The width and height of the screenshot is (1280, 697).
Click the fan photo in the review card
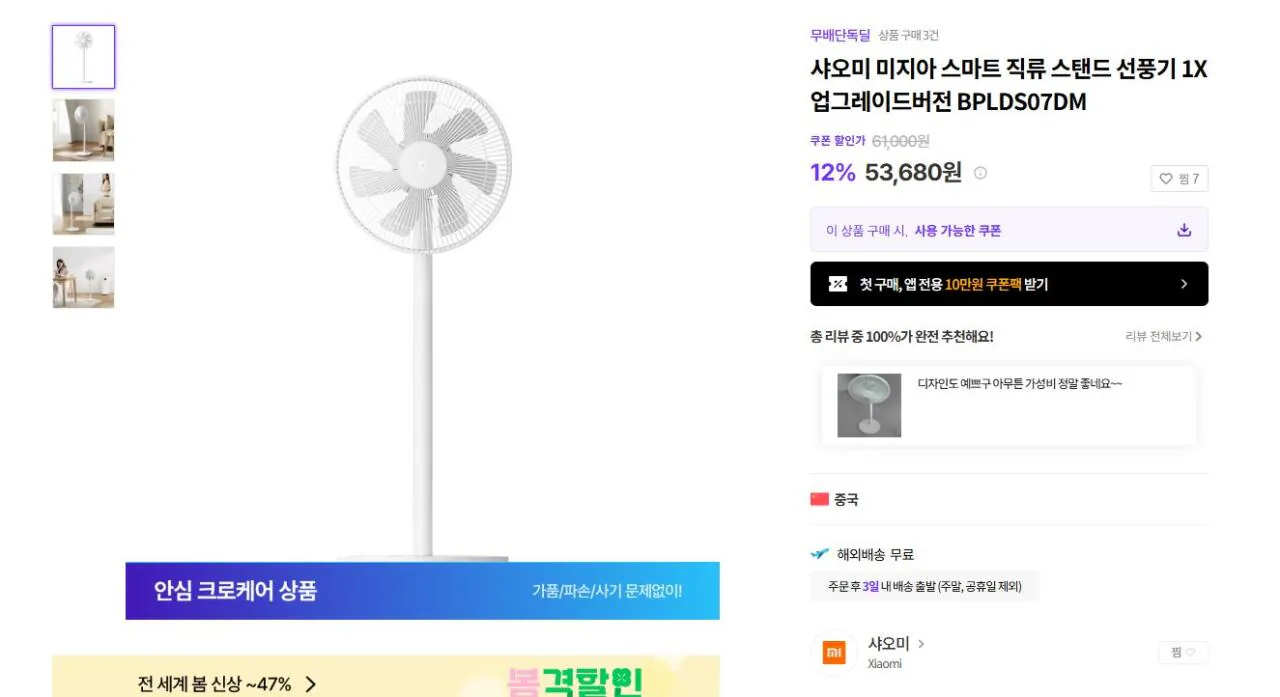[867, 404]
